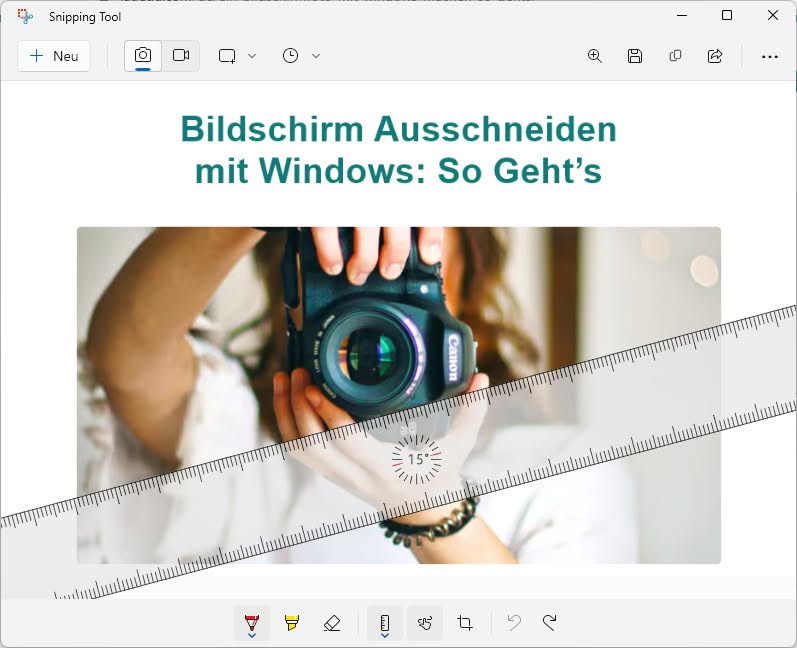
Task: Save the snip with the floppy disk icon
Action: [635, 56]
